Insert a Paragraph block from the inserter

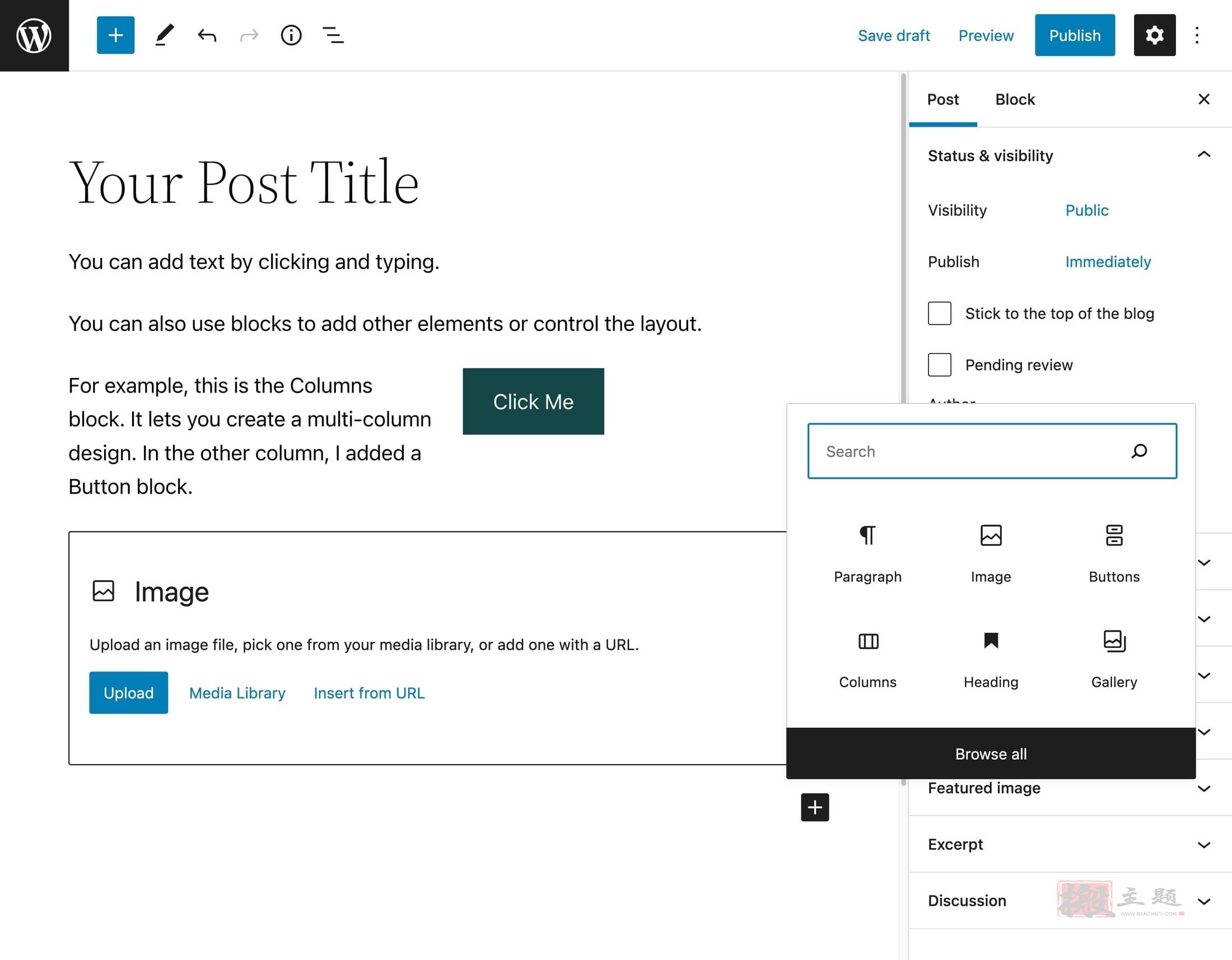(867, 553)
